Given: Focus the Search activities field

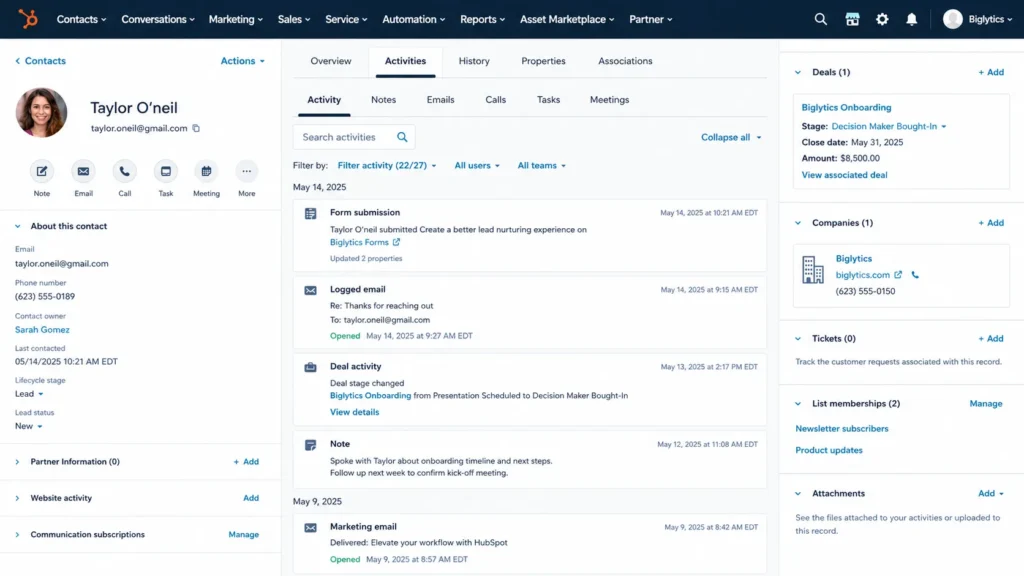Looking at the screenshot, I should tap(353, 137).
